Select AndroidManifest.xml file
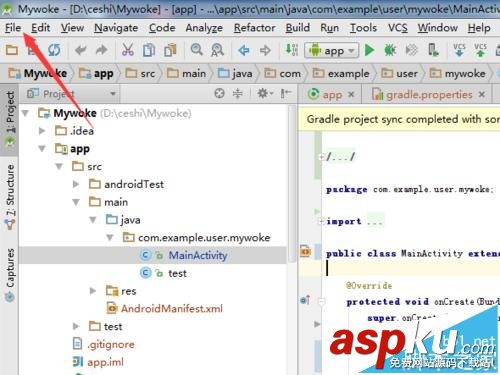500x375 pixels. 165,309
